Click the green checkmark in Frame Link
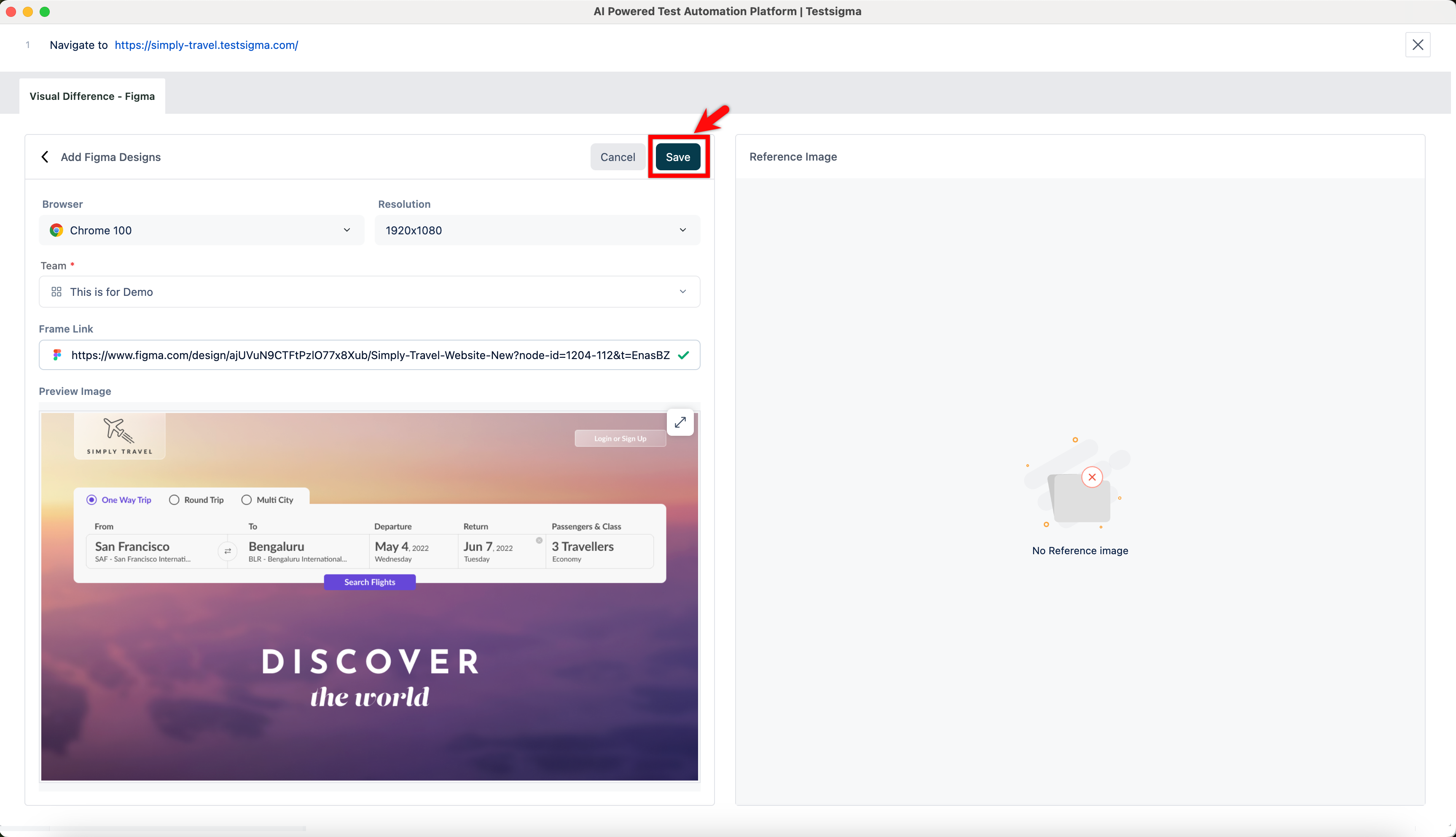Viewport: 1456px width, 837px height. 683,355
